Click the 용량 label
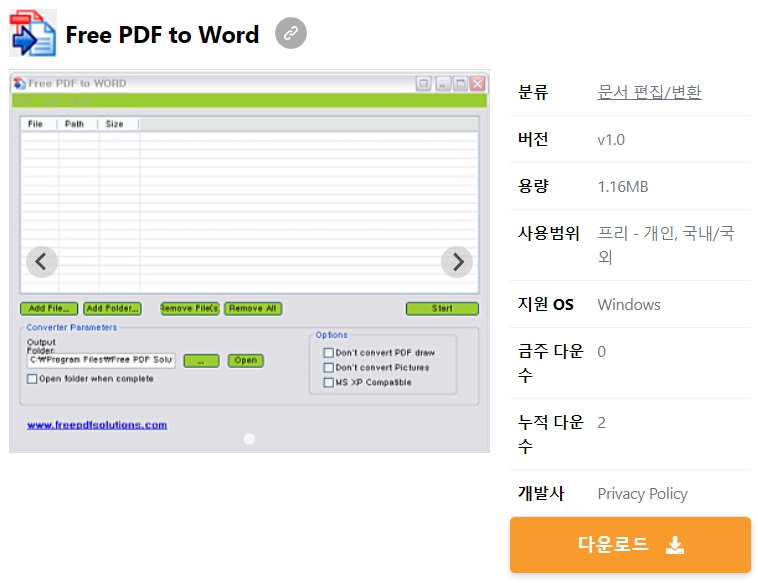Image resolution: width=758 pixels, height=583 pixels. [x=533, y=186]
